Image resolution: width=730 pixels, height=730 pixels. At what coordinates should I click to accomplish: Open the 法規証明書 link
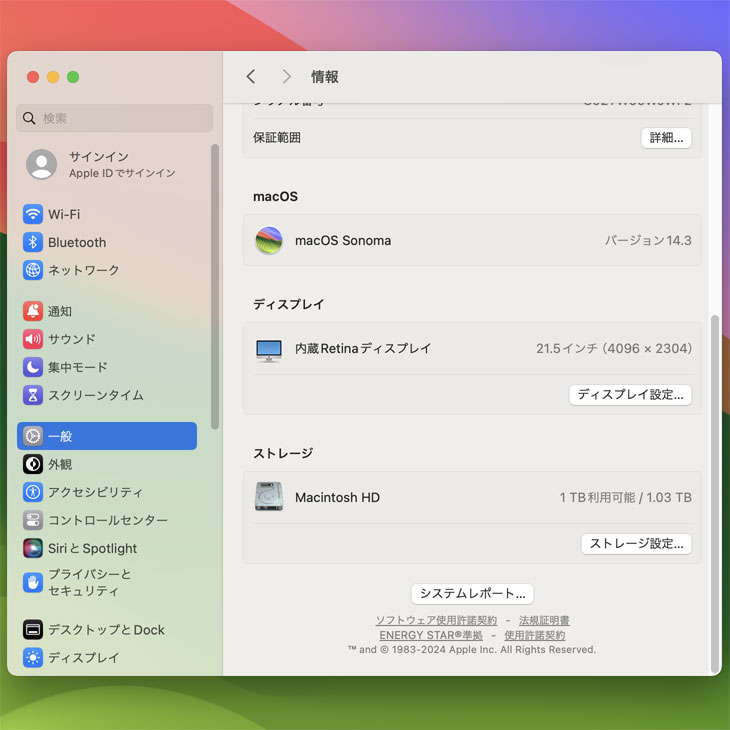coord(544,621)
